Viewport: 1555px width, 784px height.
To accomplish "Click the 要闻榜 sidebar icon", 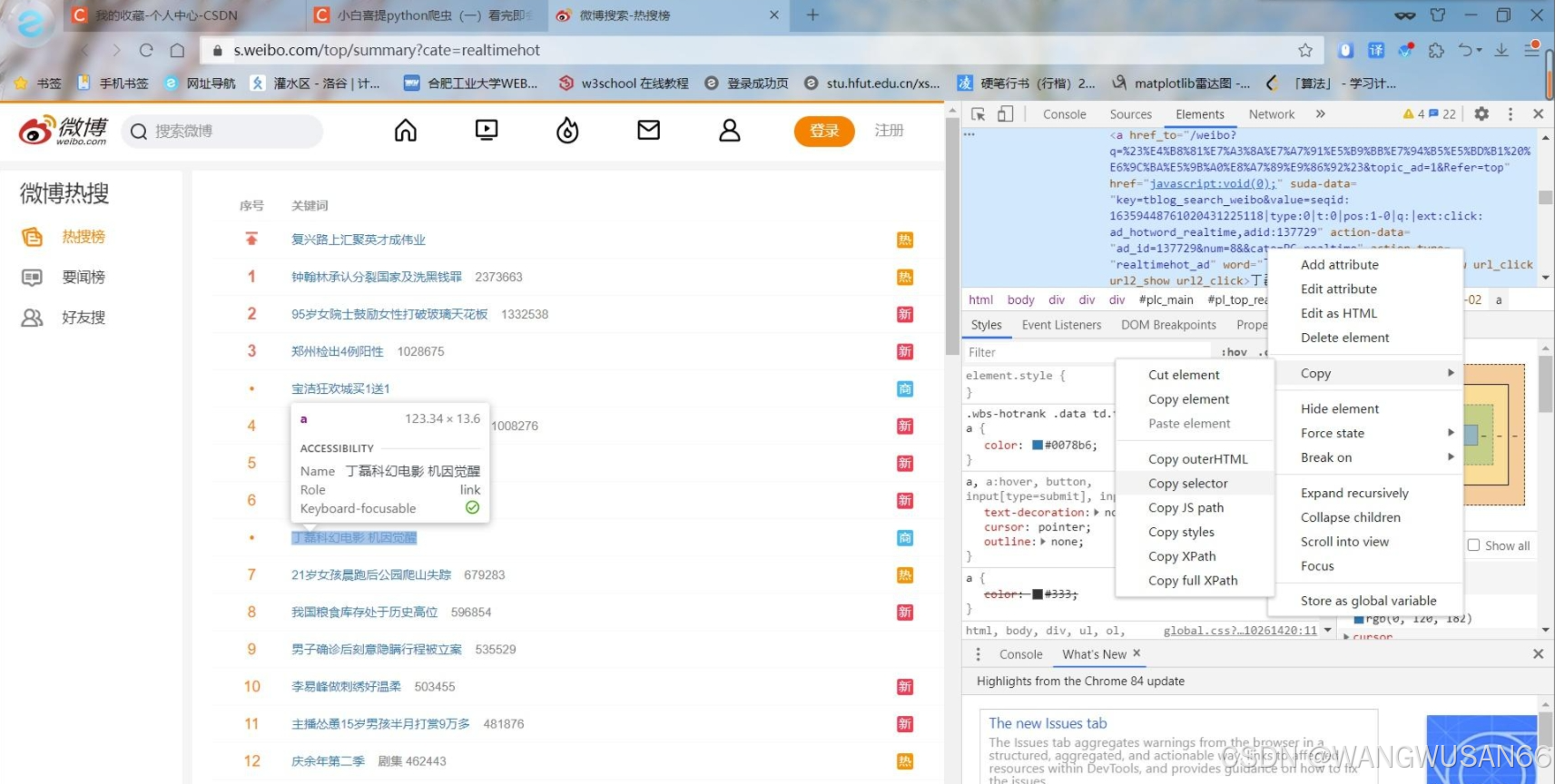I will (x=32, y=277).
